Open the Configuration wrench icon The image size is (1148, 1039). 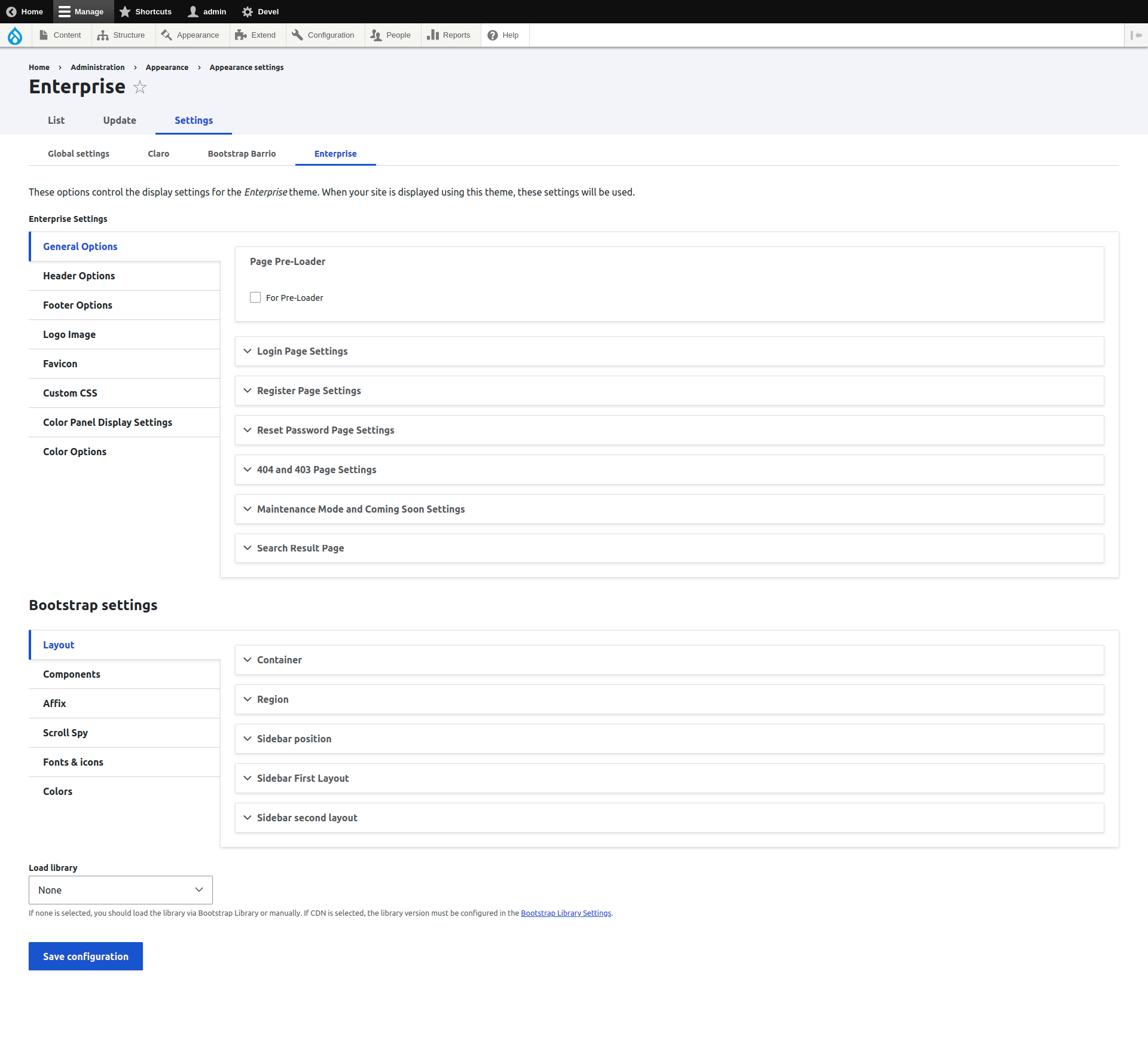click(297, 35)
